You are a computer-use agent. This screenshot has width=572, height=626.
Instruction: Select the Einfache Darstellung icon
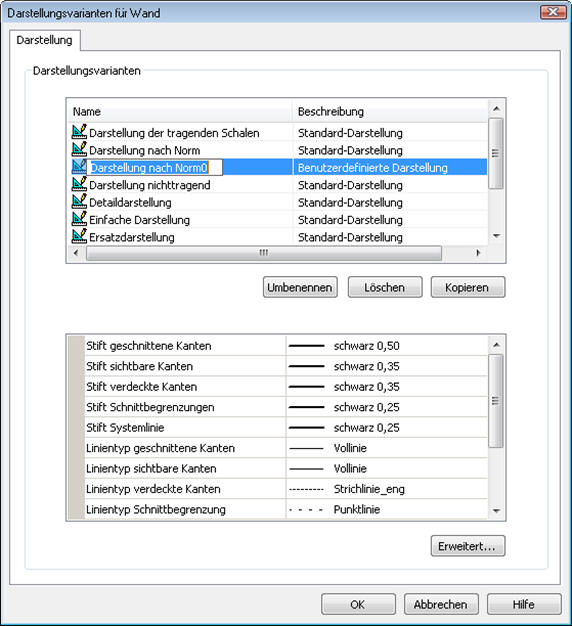click(x=79, y=219)
